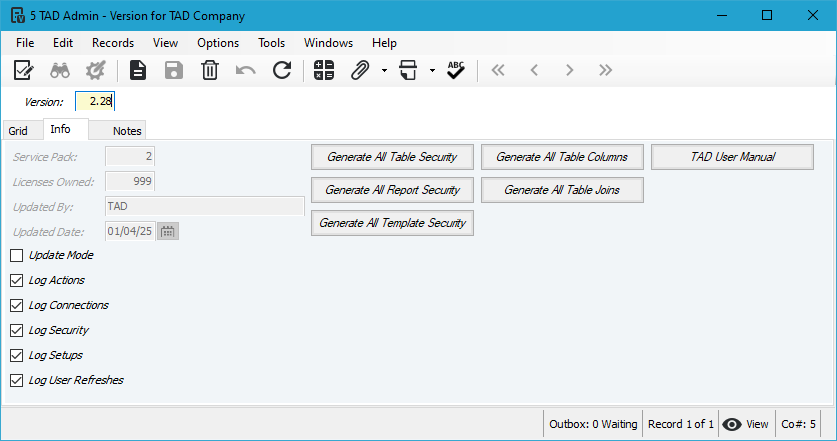Click the Updated By field
This screenshot has width=837, height=441.
205,206
